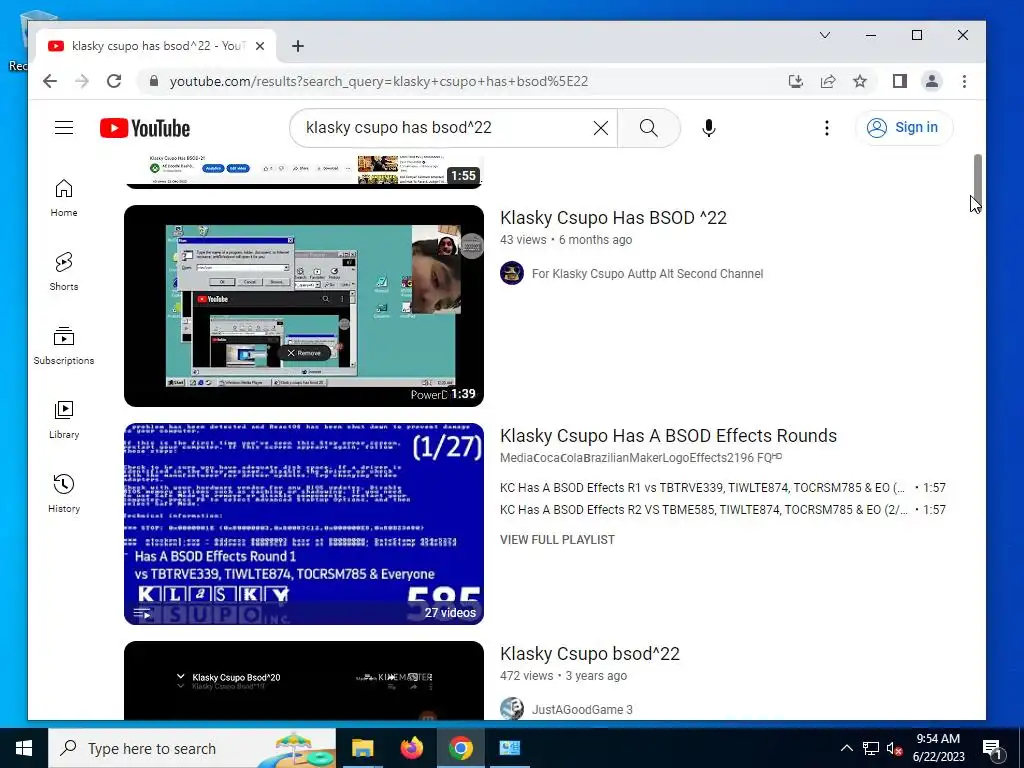Screen dimensions: 1024x768
Task: Click the Sign in button
Action: coord(904,127)
